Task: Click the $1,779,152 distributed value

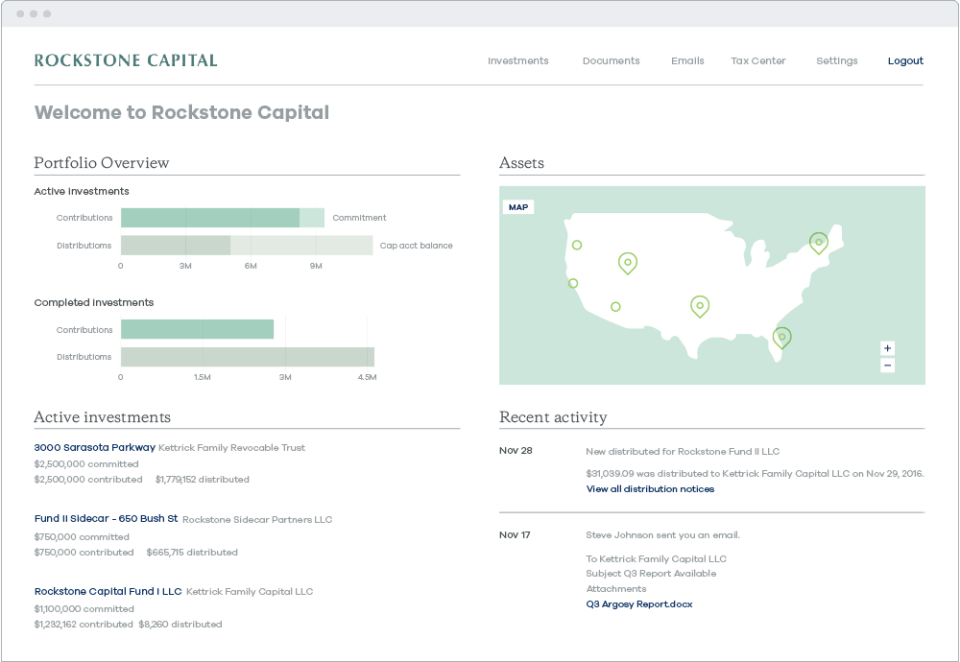Action: pos(202,480)
